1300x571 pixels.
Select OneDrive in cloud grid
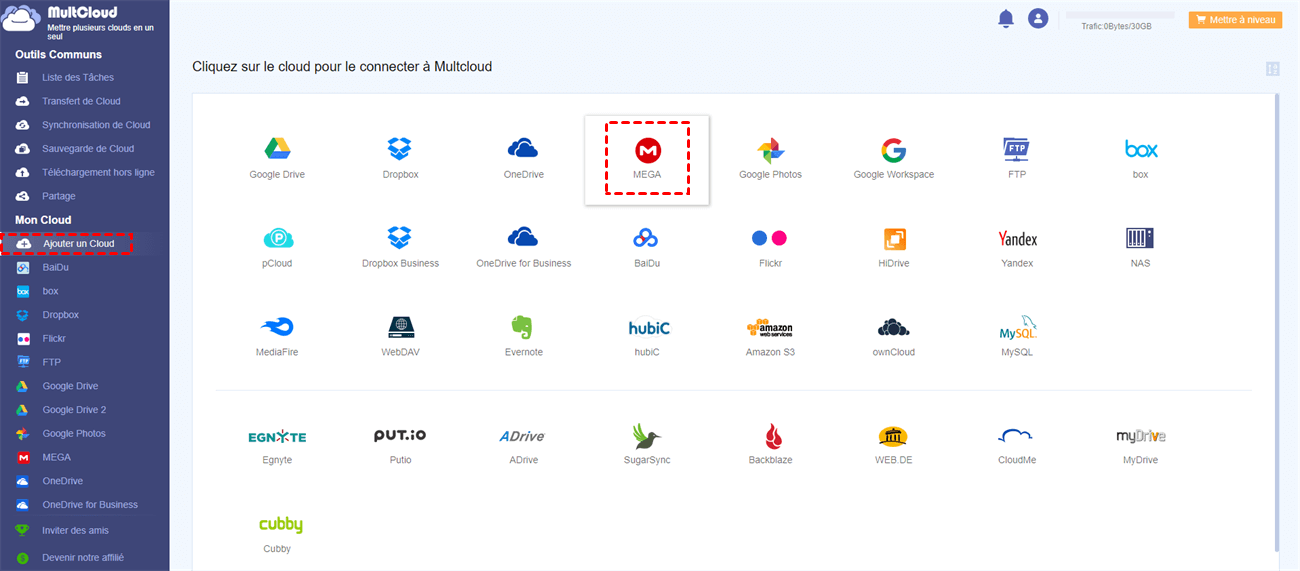click(x=523, y=150)
